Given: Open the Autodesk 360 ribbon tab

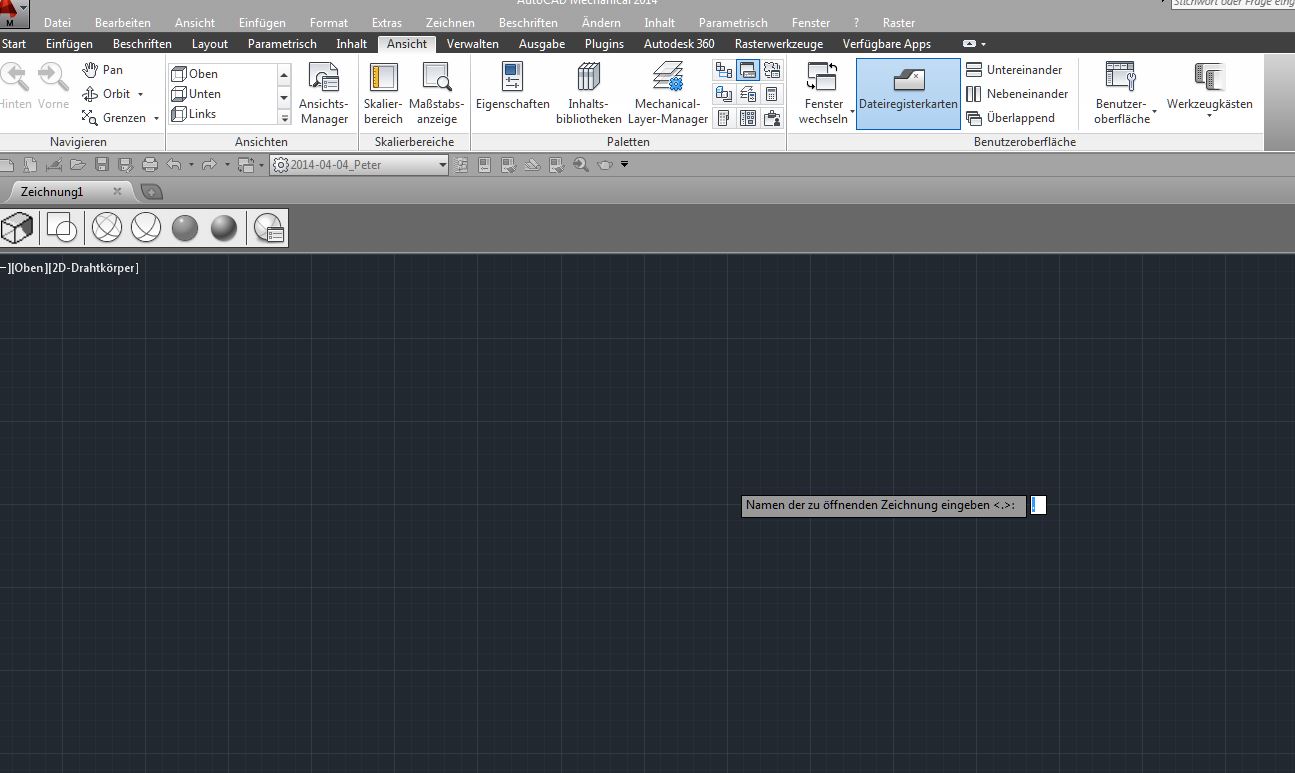Looking at the screenshot, I should tap(679, 44).
